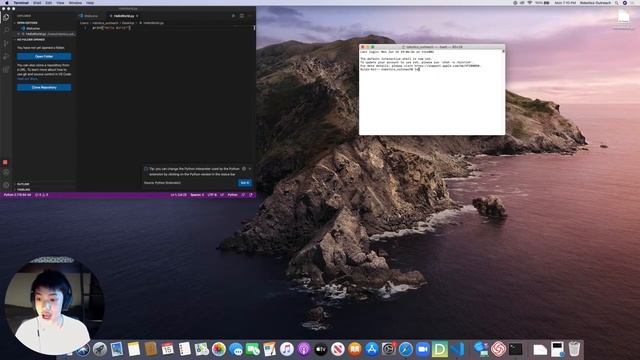640x360 pixels.
Task: Open the Extensions view
Action: pyautogui.click(x=6, y=69)
